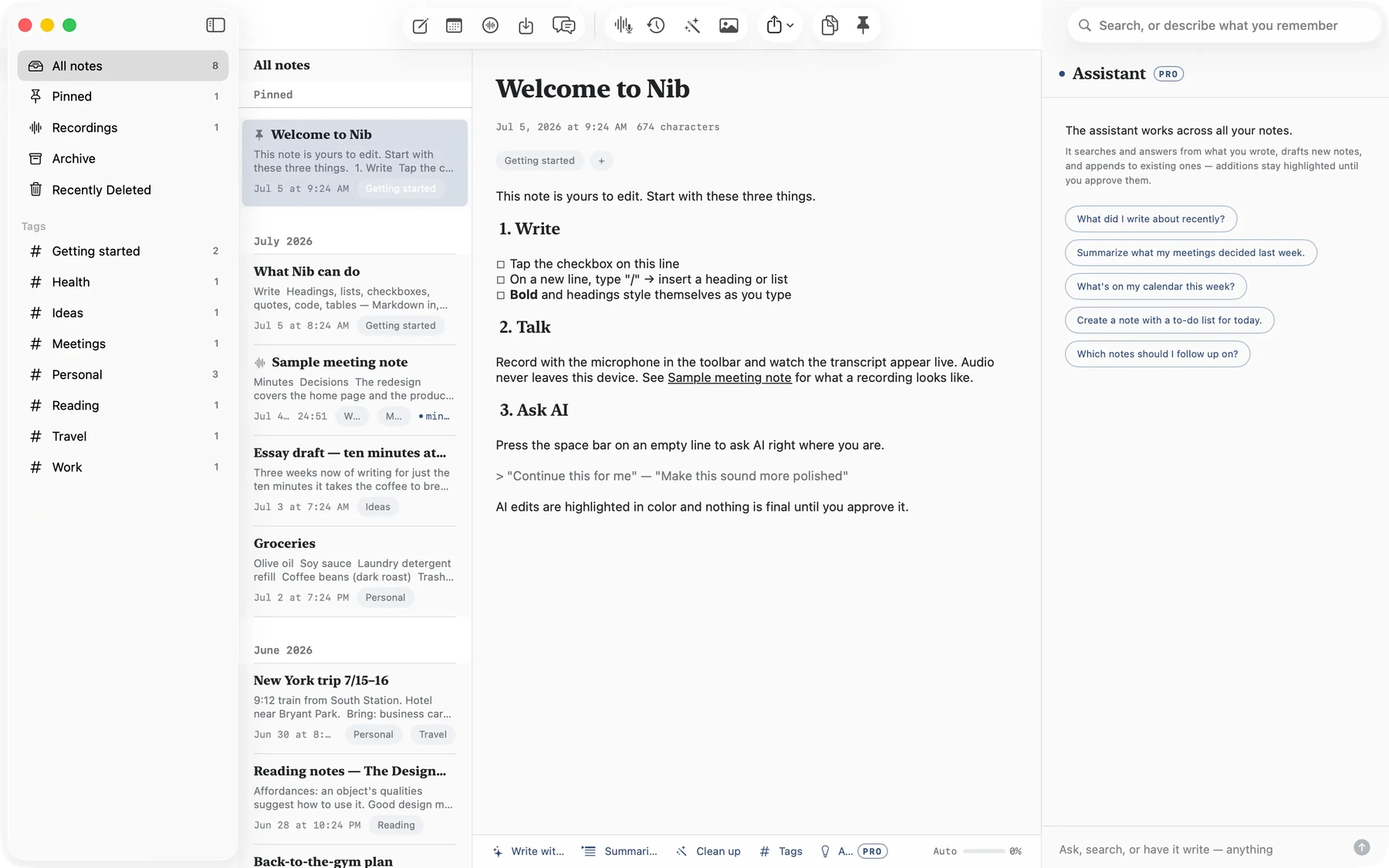Image resolution: width=1389 pixels, height=868 pixels.
Task: Click the "Welcome to Nib" note title heading
Action: tap(593, 89)
